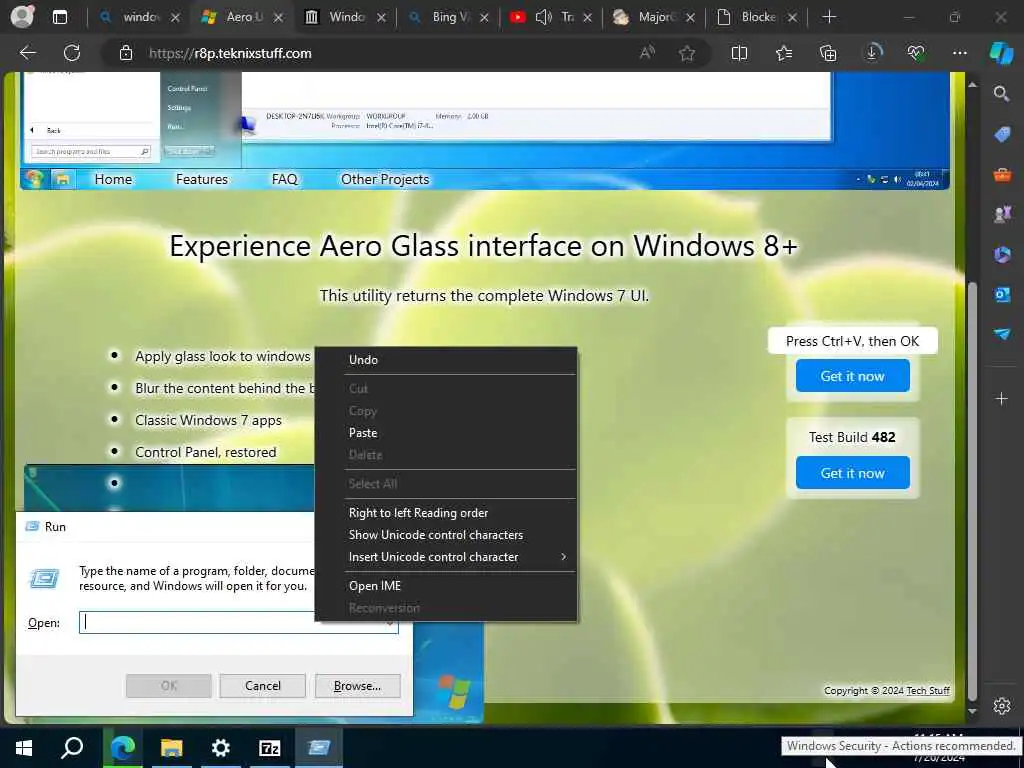Add this page to favorites star
The width and height of the screenshot is (1024, 768).
(686, 53)
